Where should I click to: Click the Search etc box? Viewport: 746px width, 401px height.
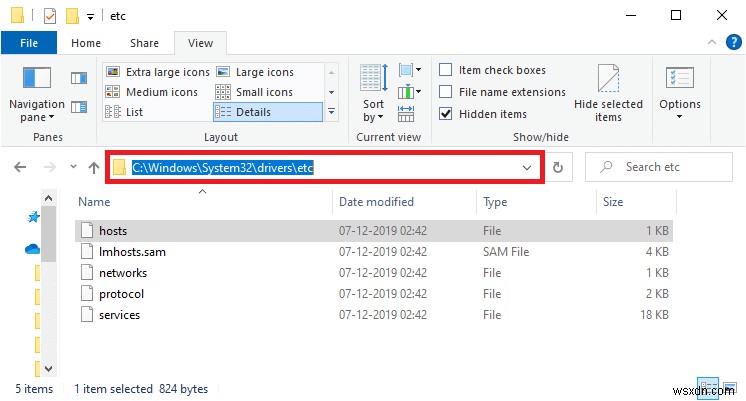pyautogui.click(x=659, y=167)
